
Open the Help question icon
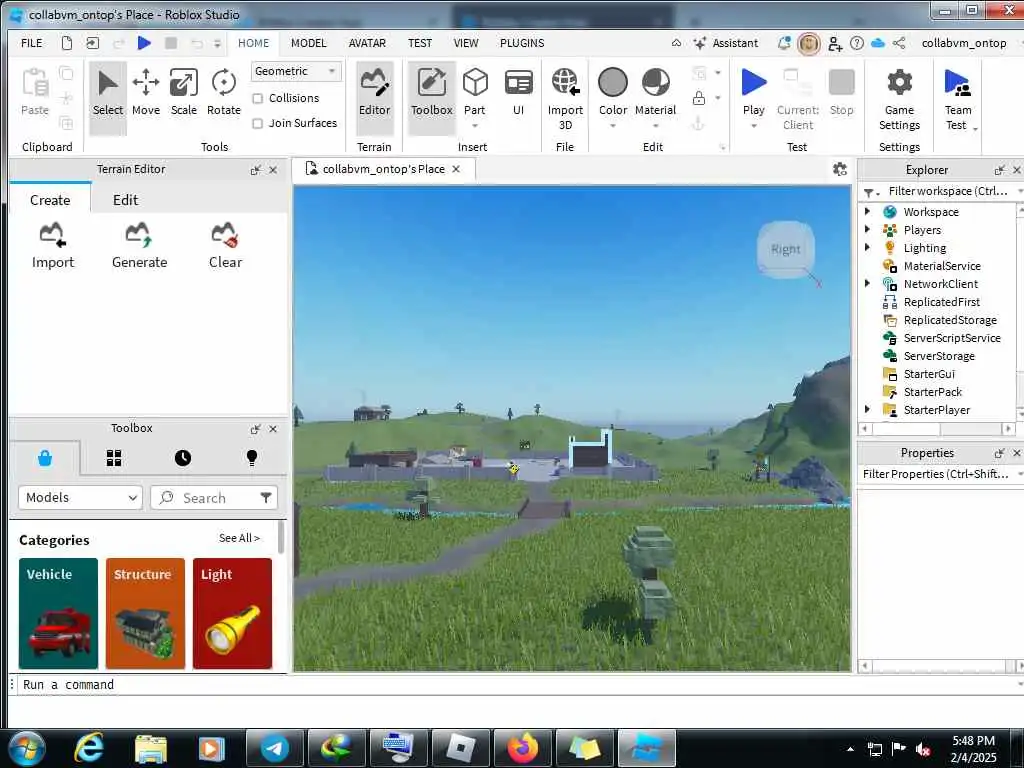coord(857,43)
